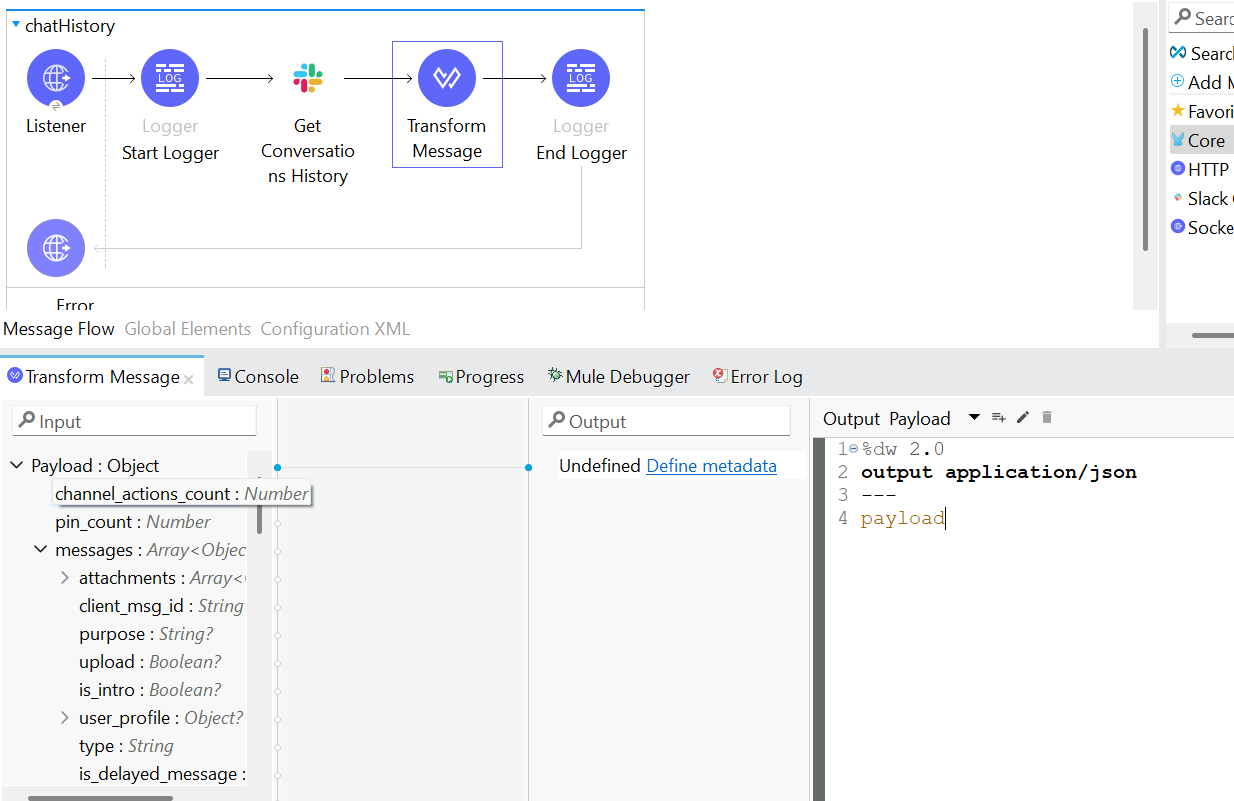Open the Output Payload dropdown arrow
The width and height of the screenshot is (1234, 801).
[974, 418]
